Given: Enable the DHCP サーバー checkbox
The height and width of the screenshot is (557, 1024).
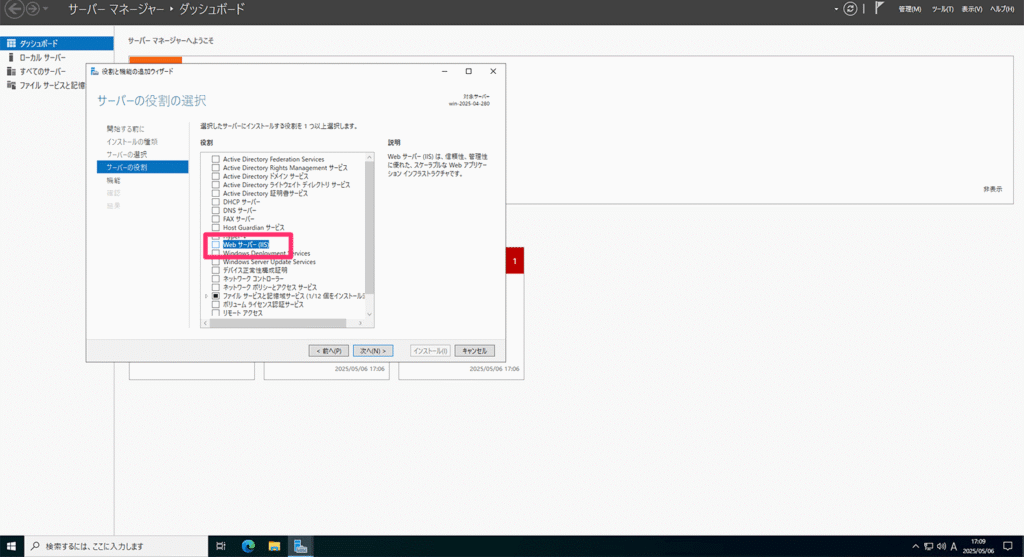Looking at the screenshot, I should point(215,202).
